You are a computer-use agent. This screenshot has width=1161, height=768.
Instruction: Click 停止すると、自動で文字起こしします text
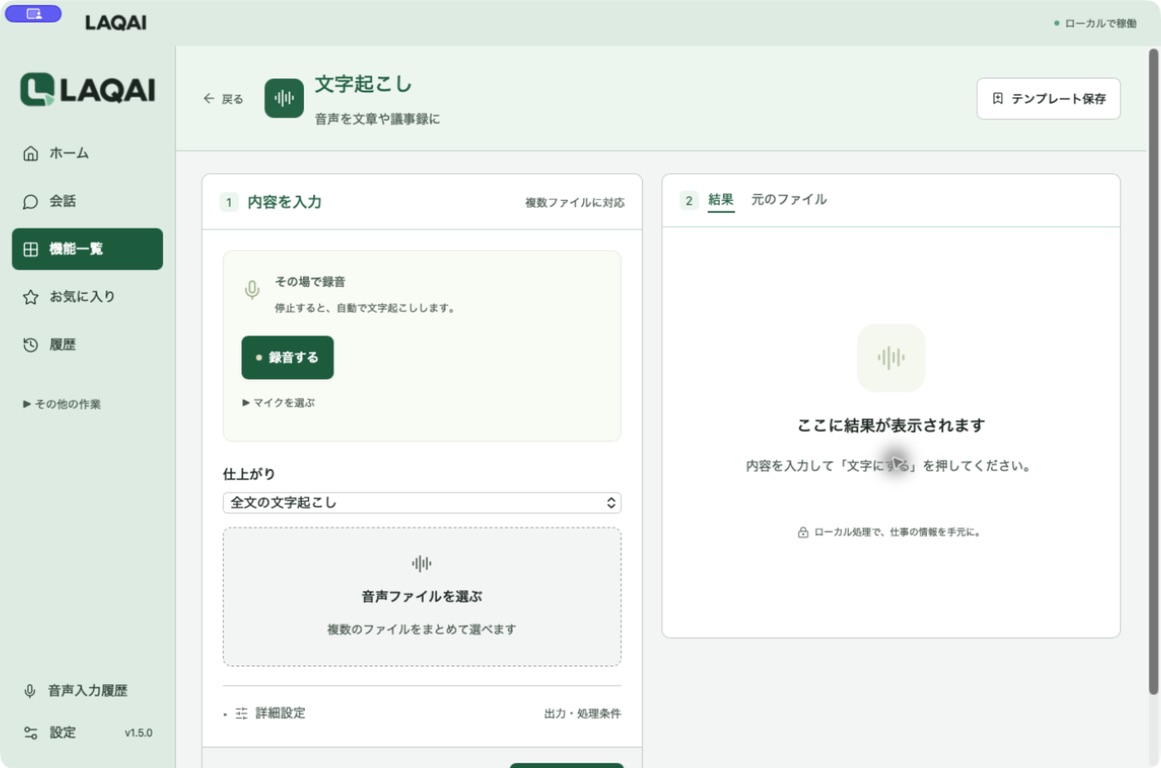tap(365, 308)
